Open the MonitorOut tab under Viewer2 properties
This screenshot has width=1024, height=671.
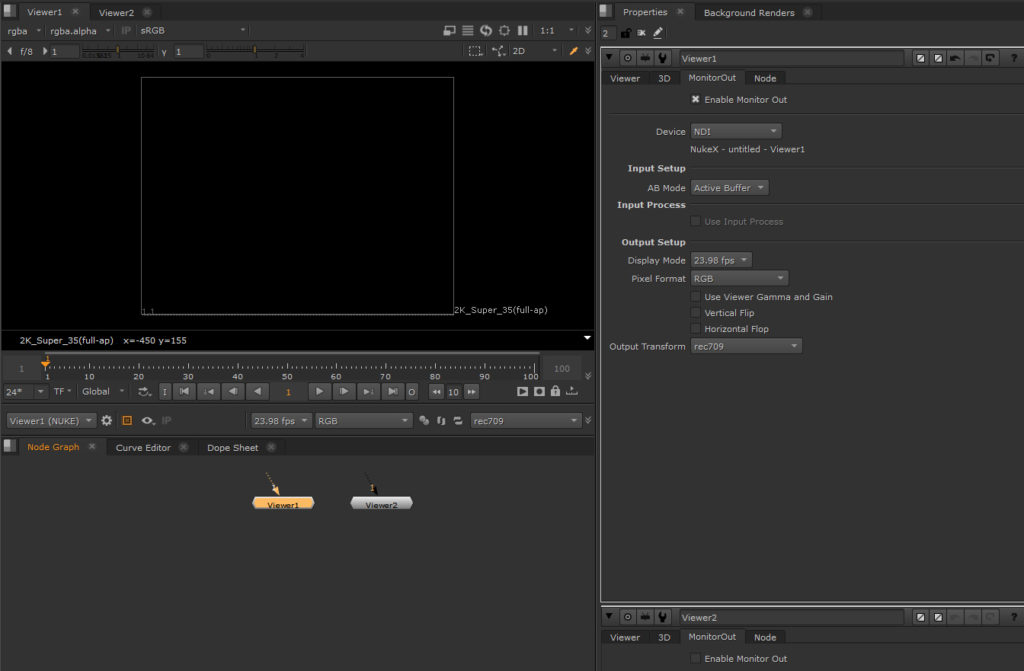pos(712,637)
